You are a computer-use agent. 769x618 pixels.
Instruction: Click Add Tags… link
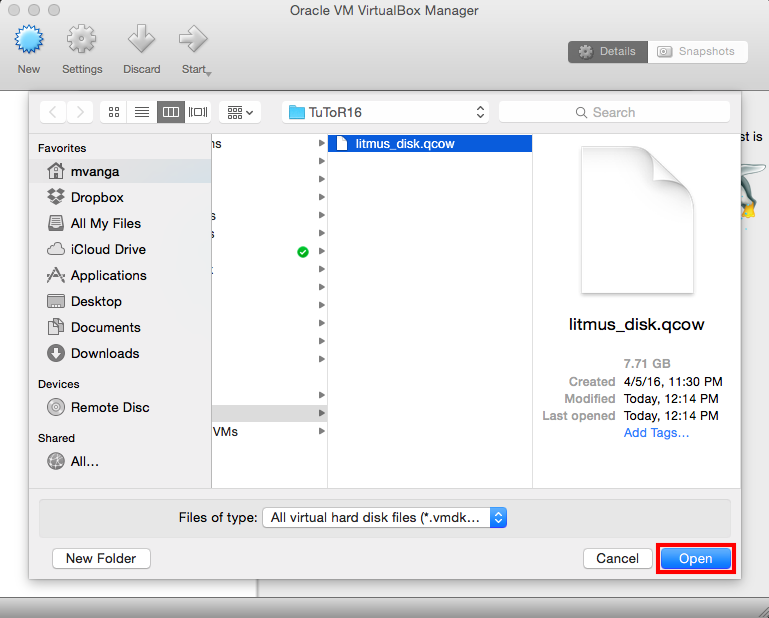coord(656,433)
